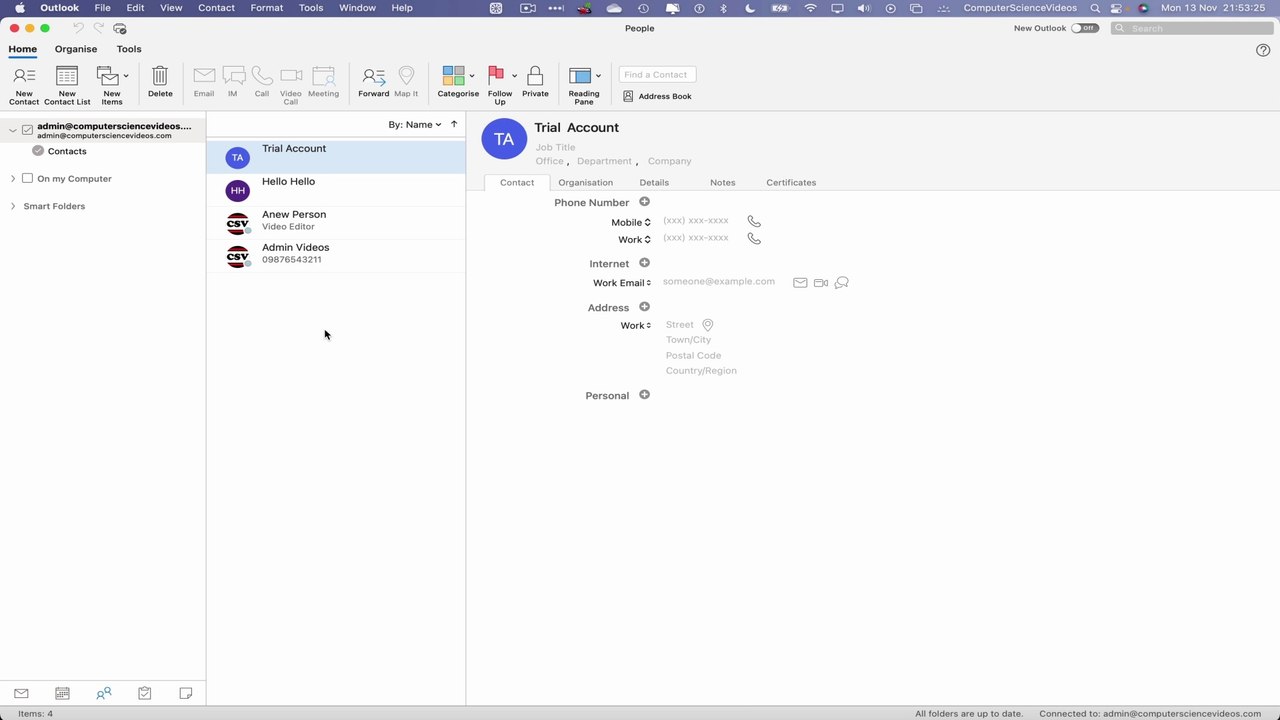Open the Format menu in menu bar

(x=267, y=8)
